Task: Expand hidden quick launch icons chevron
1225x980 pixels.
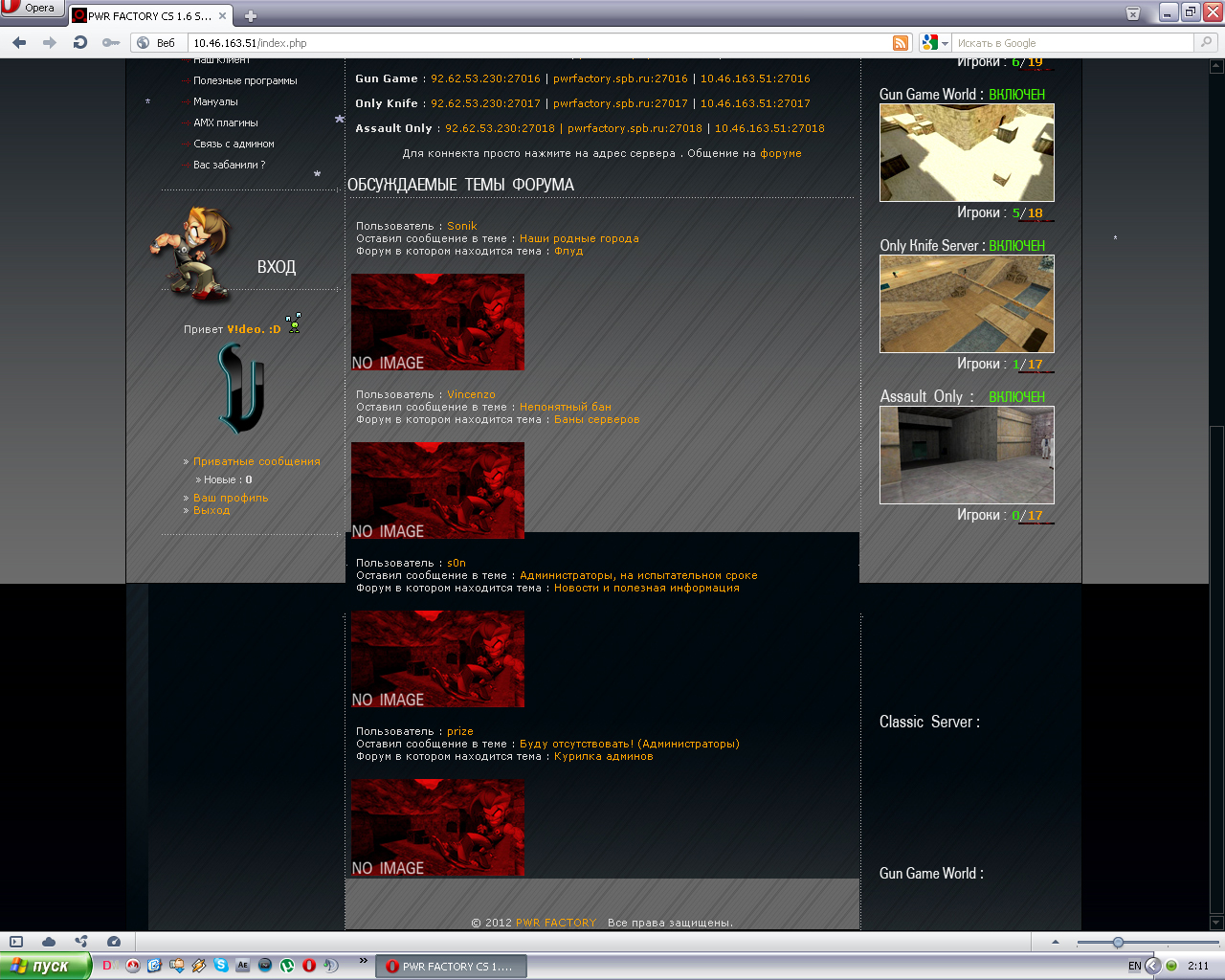Action: [x=363, y=960]
